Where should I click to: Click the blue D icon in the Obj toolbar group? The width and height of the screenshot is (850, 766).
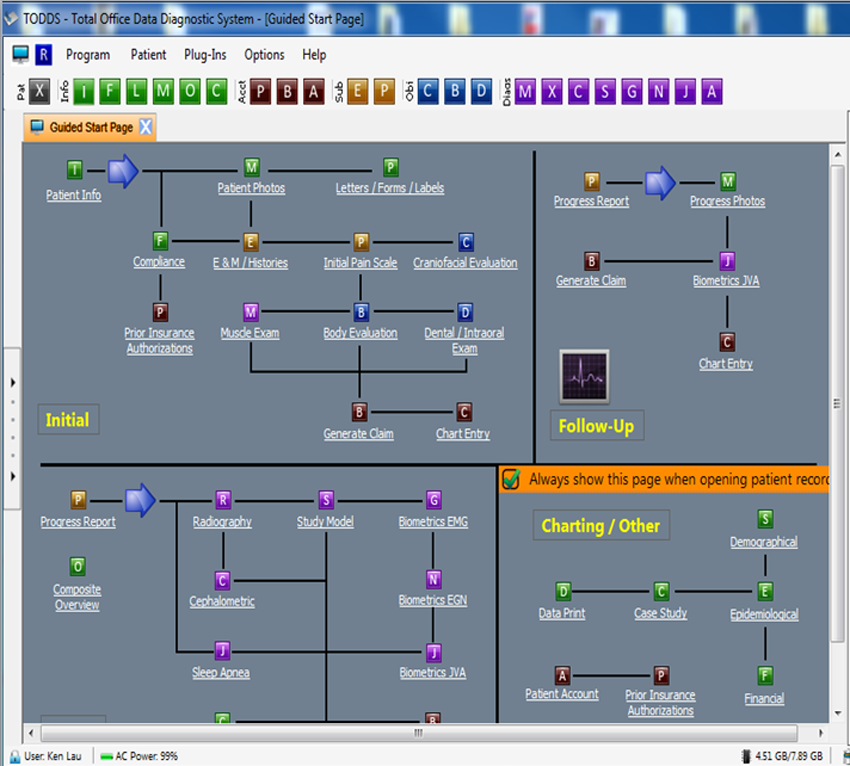click(x=481, y=91)
